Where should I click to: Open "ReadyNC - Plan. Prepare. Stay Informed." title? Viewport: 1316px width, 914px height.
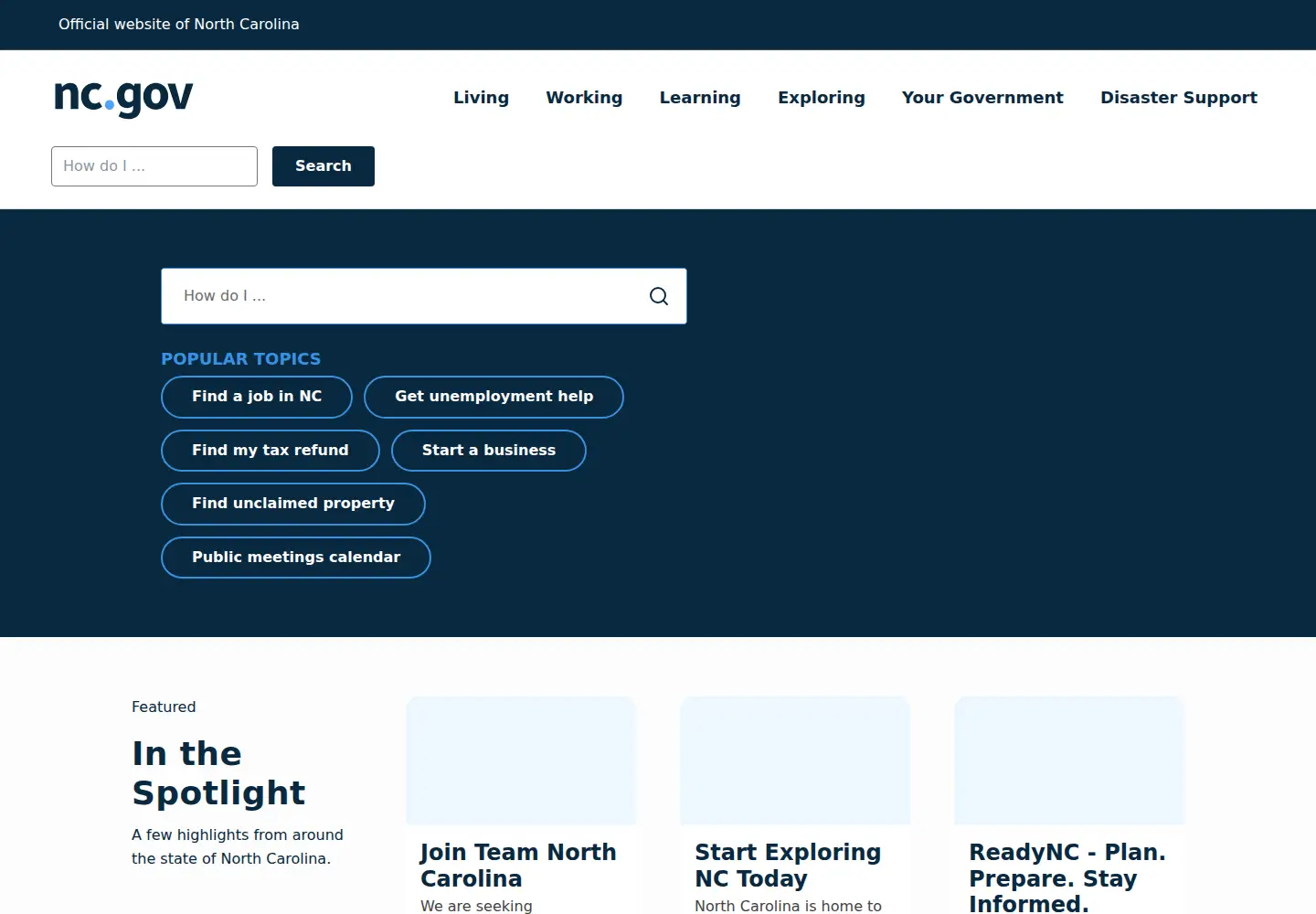[x=1067, y=877]
